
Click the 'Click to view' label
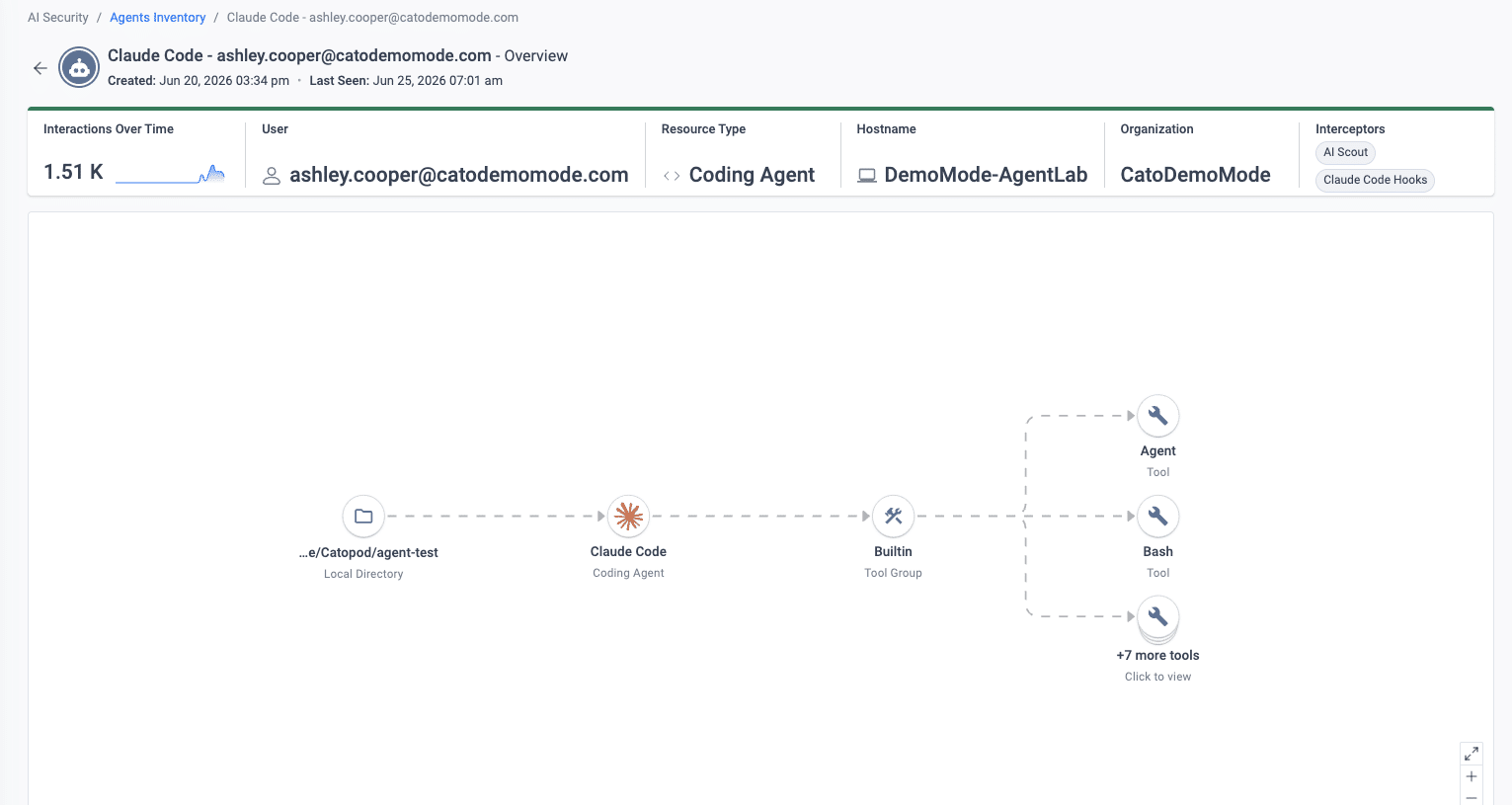(x=1157, y=677)
